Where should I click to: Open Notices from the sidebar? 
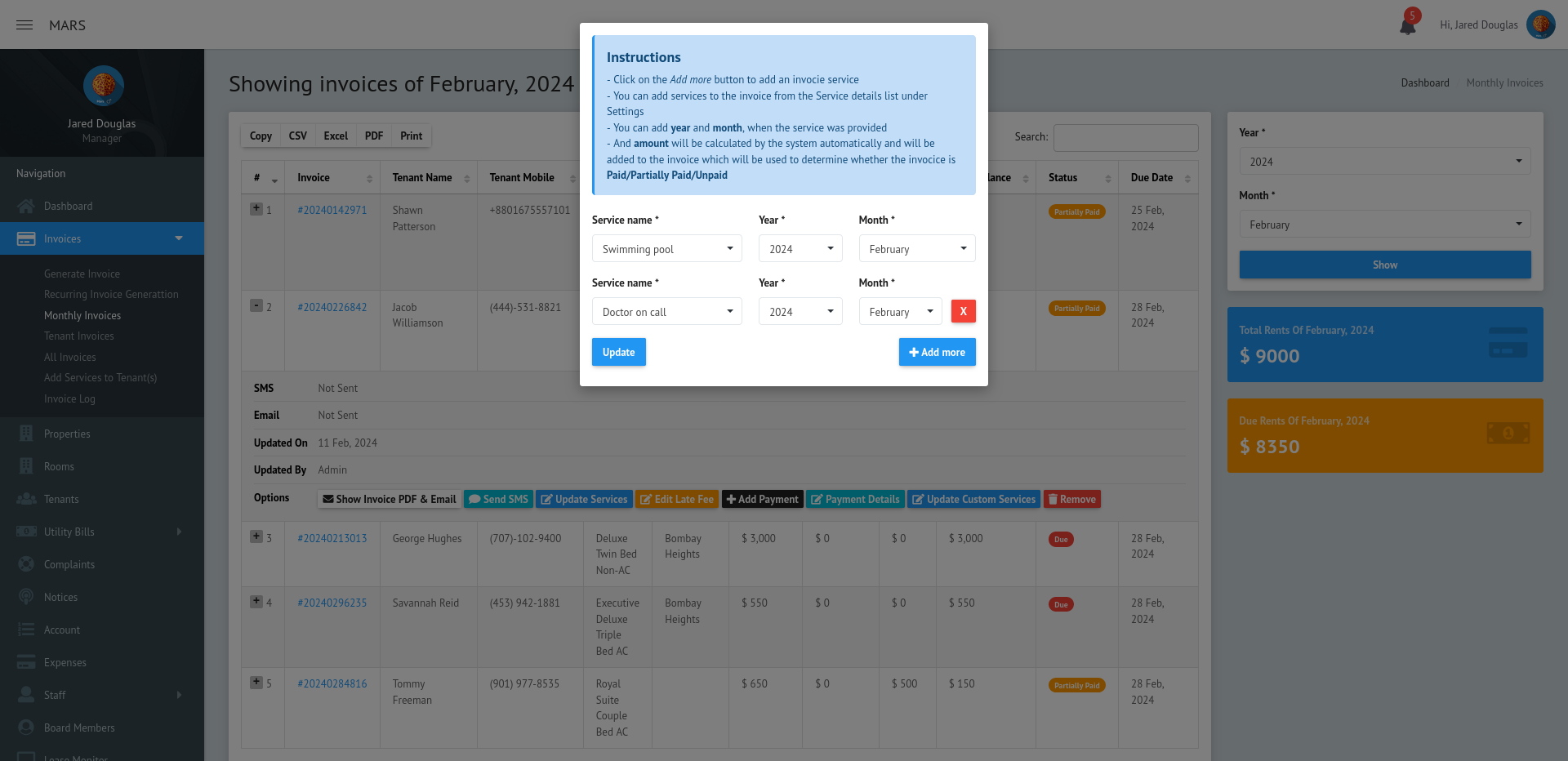pyautogui.click(x=60, y=597)
